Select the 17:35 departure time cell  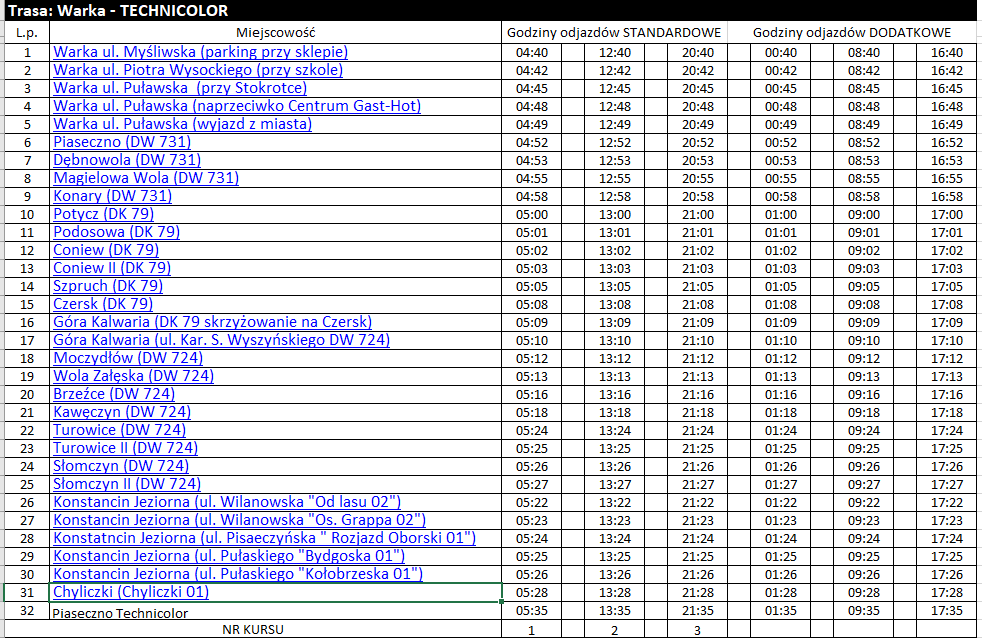pos(945,611)
